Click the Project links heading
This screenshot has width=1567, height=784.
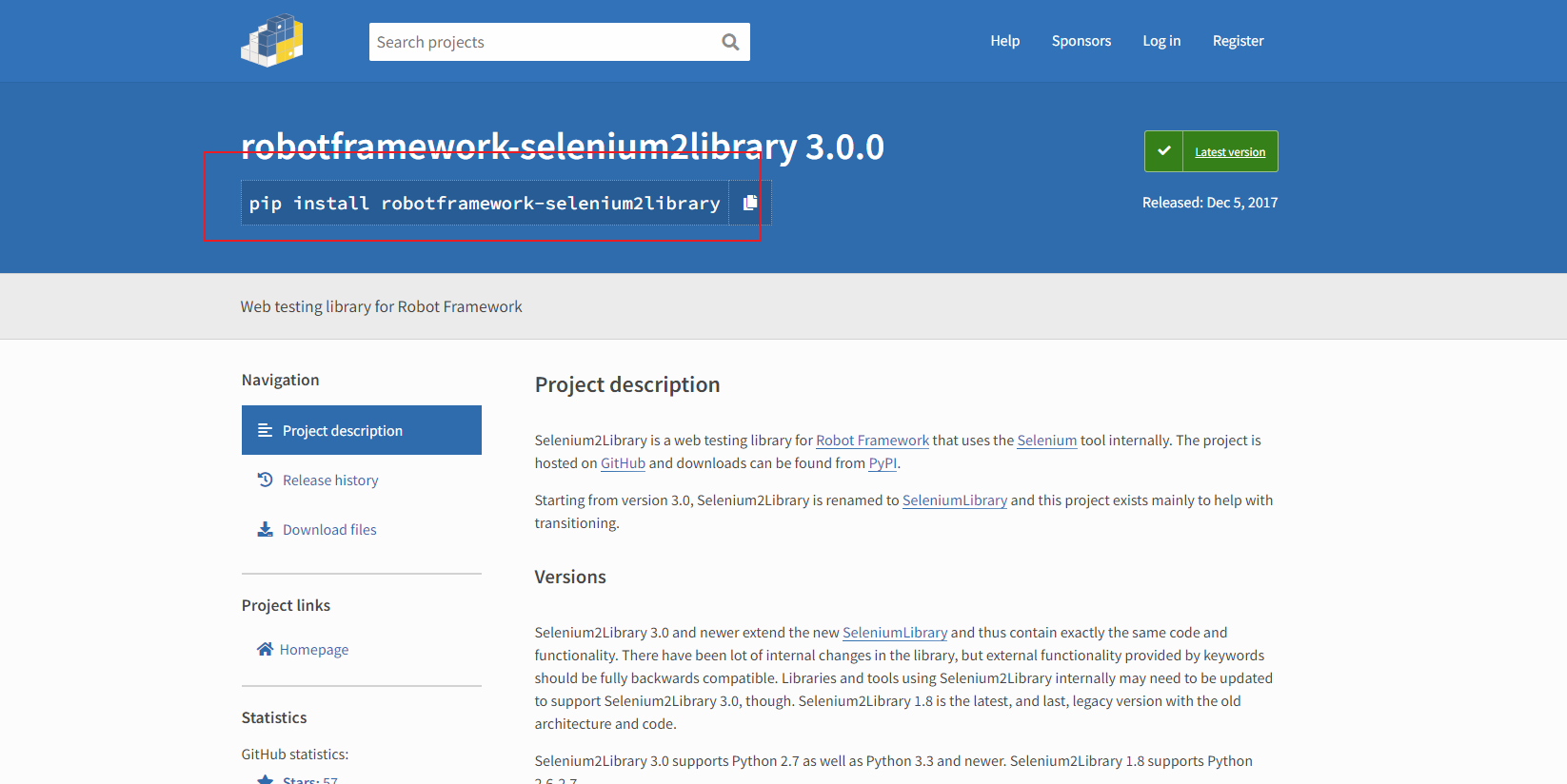click(x=286, y=605)
